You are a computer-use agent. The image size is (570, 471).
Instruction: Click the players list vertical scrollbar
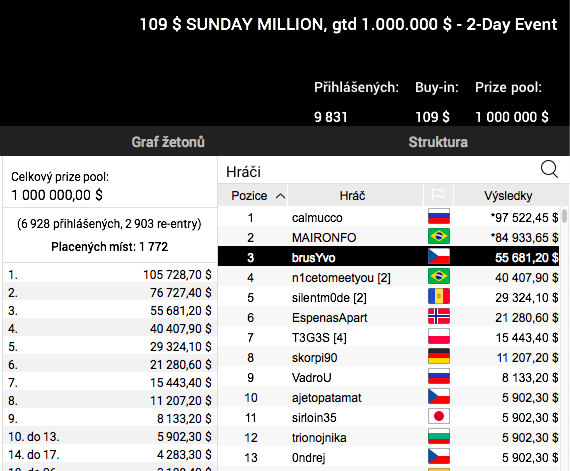click(564, 338)
